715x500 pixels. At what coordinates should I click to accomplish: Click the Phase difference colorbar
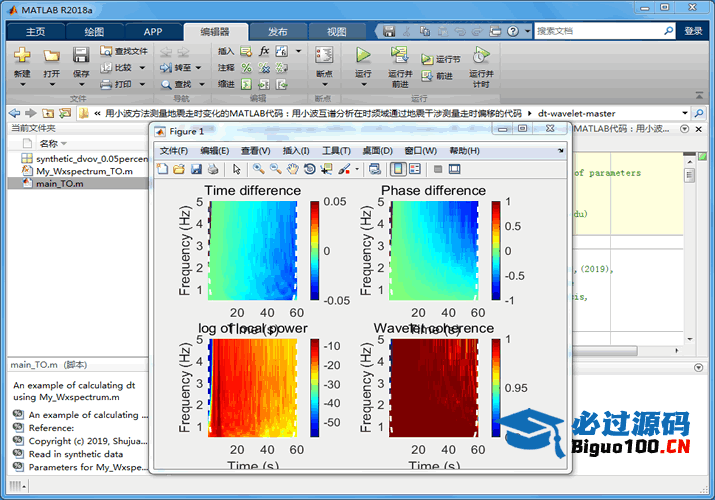496,250
